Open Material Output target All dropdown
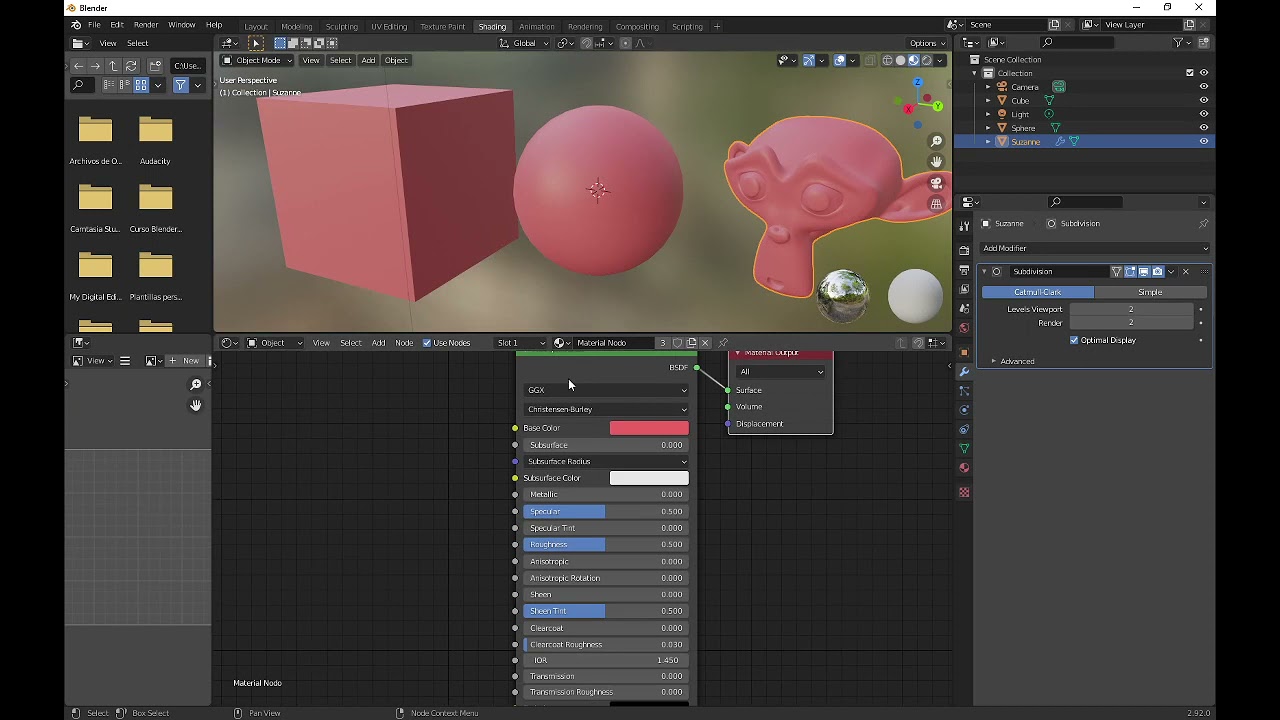Screen dimensions: 1280x720 pos(780,372)
